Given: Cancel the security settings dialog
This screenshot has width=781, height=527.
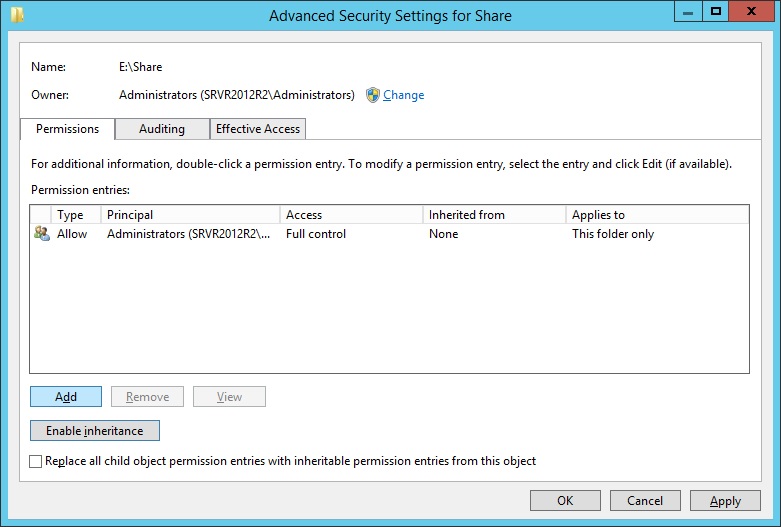Looking at the screenshot, I should tap(645, 501).
